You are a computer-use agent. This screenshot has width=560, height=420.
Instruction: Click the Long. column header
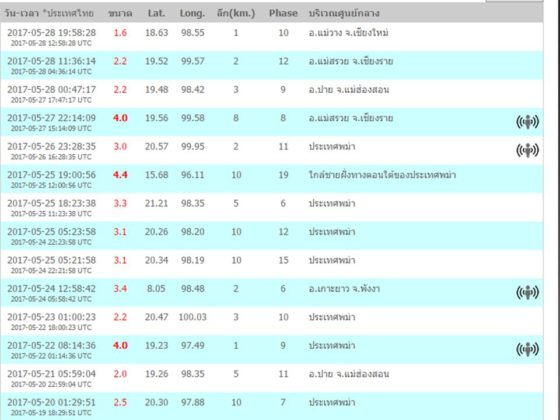point(192,13)
